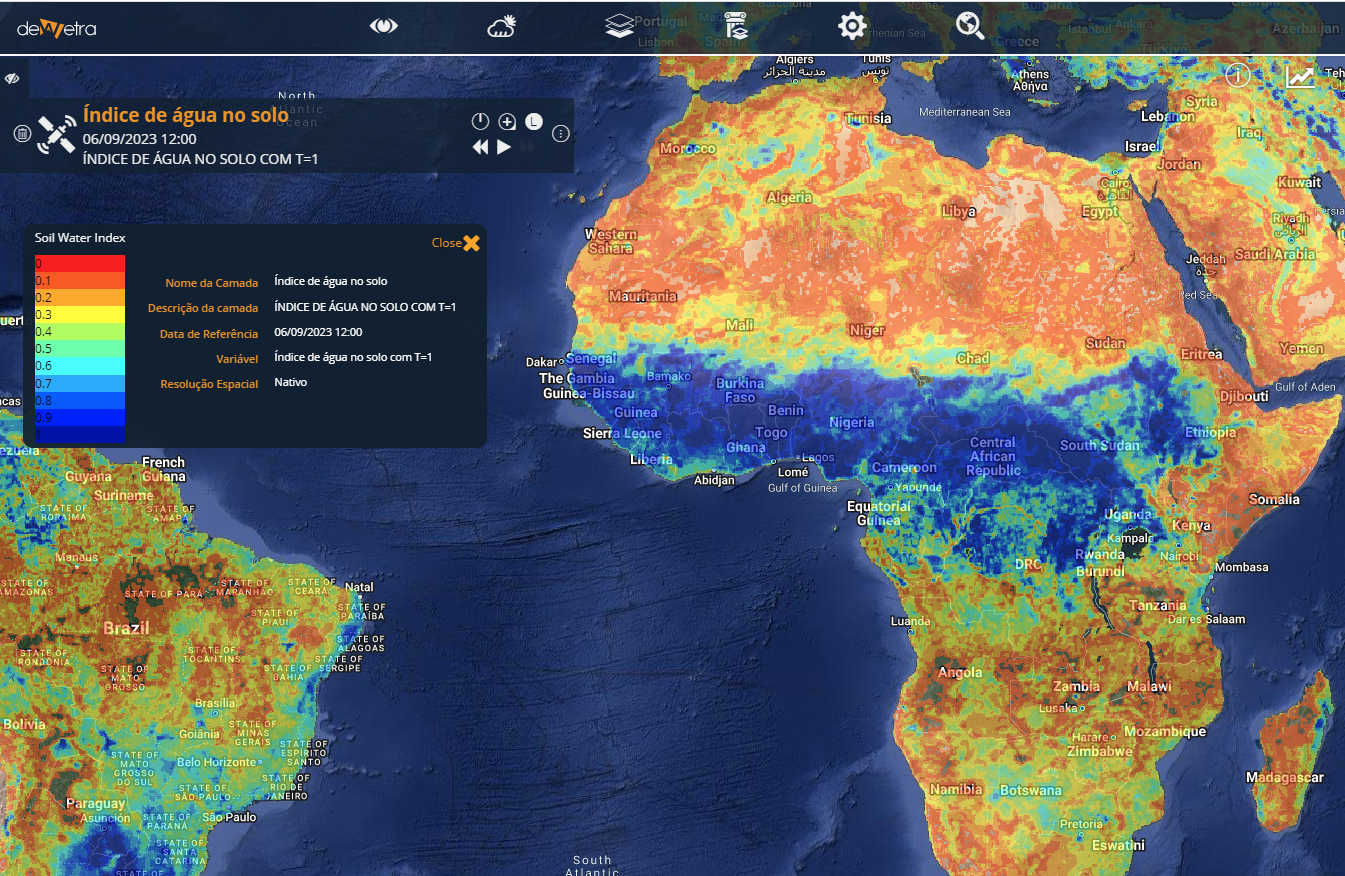Viewport: 1345px width, 876px height.
Task: Open the weather forecast cloud menu
Action: pos(502,27)
